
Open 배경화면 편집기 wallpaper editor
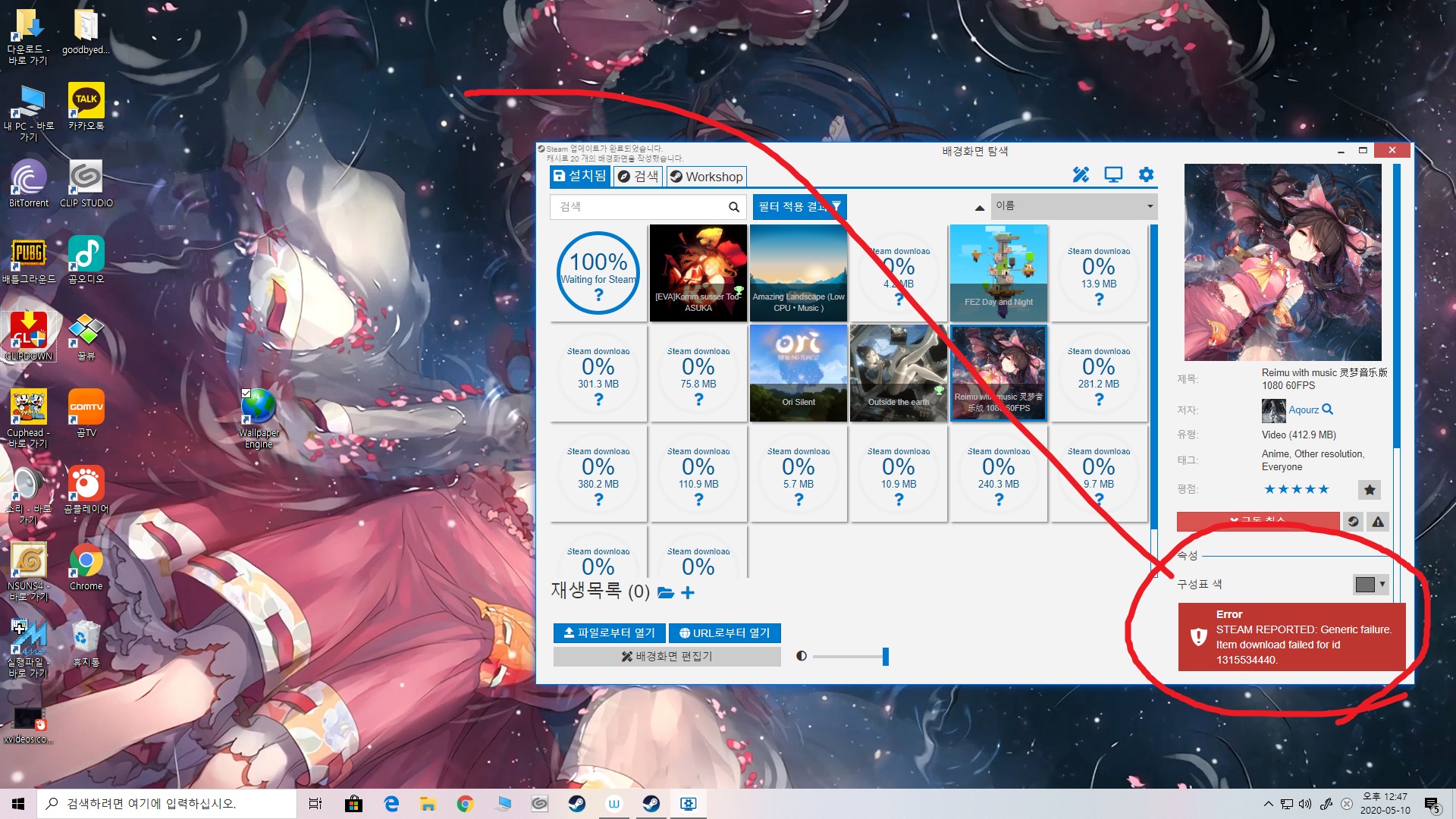(x=667, y=656)
